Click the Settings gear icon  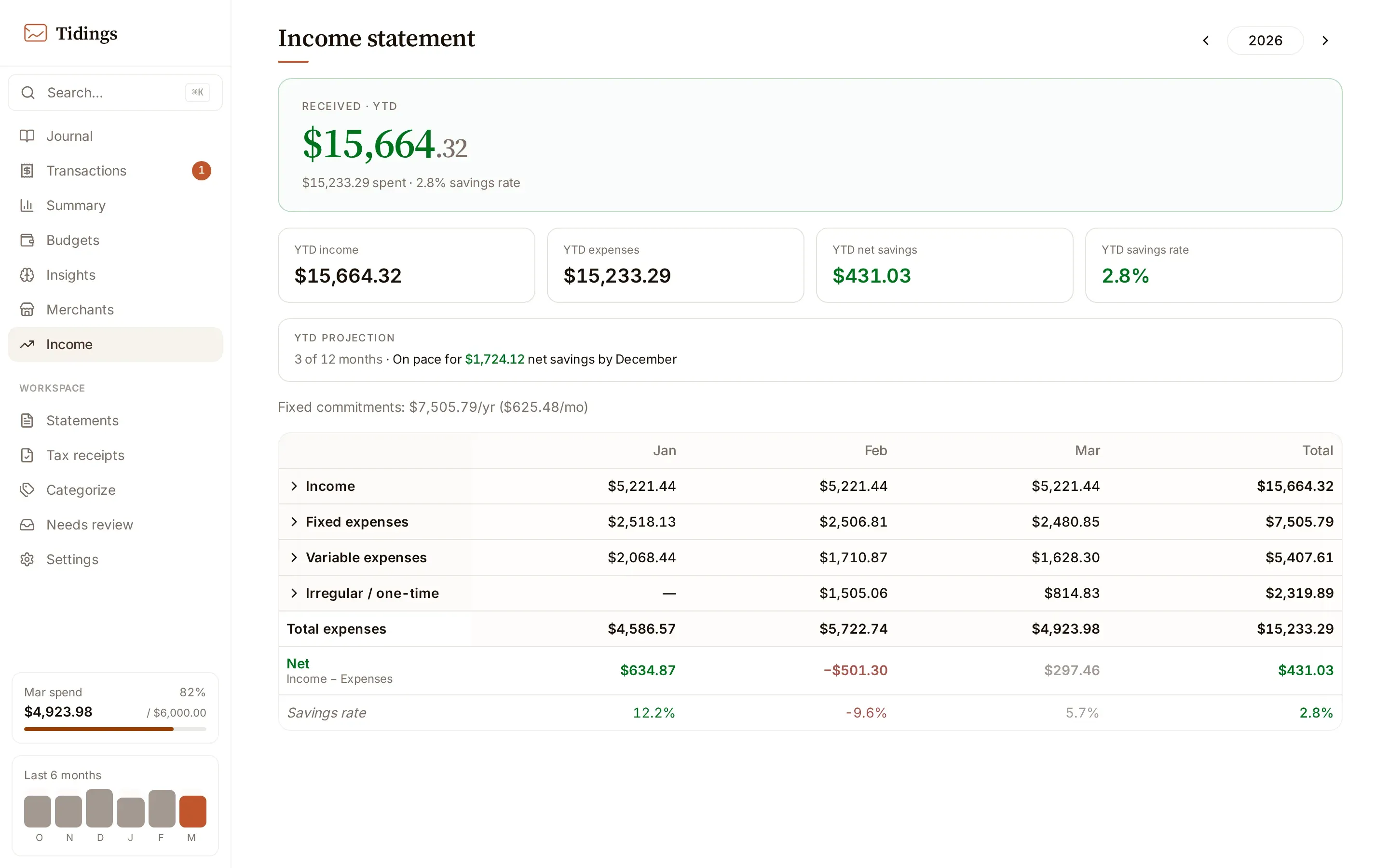[x=27, y=560]
